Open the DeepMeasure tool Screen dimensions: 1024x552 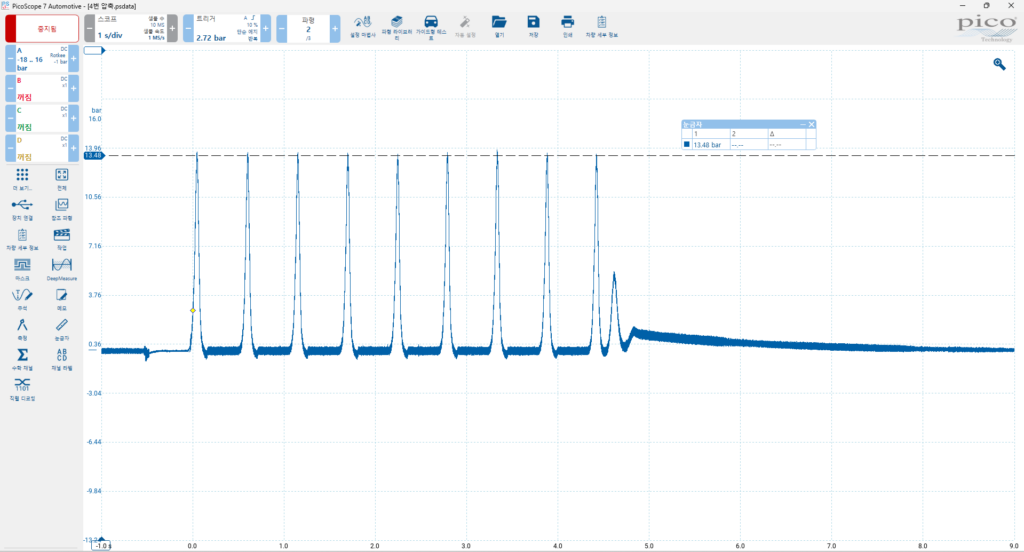(x=61, y=267)
